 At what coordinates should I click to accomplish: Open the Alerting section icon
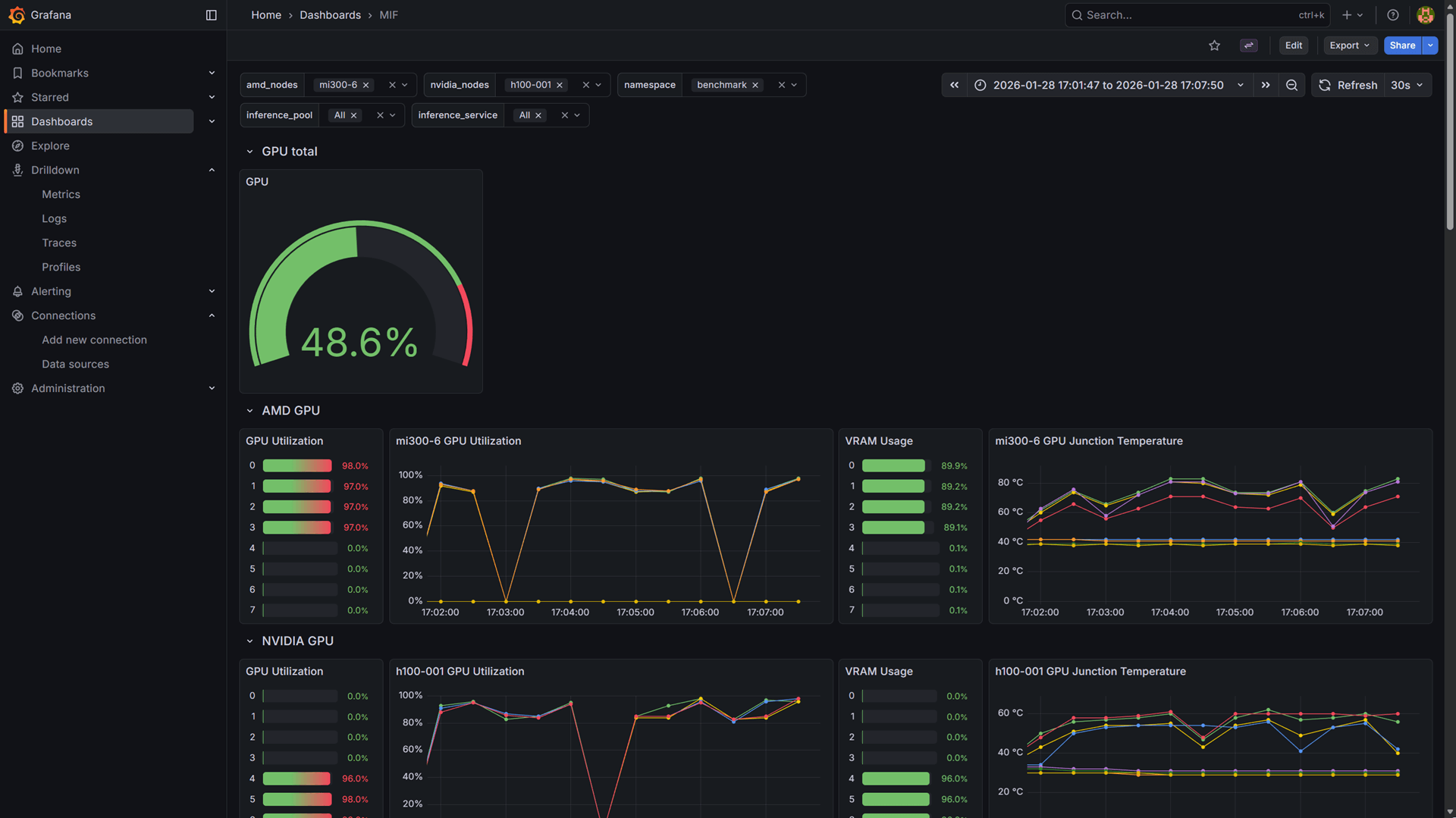pos(18,291)
